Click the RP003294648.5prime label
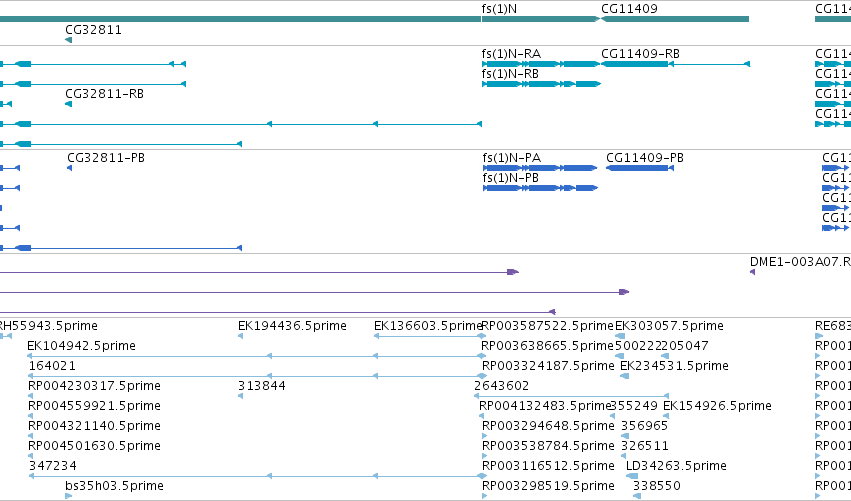The width and height of the screenshot is (851, 501). point(548,426)
